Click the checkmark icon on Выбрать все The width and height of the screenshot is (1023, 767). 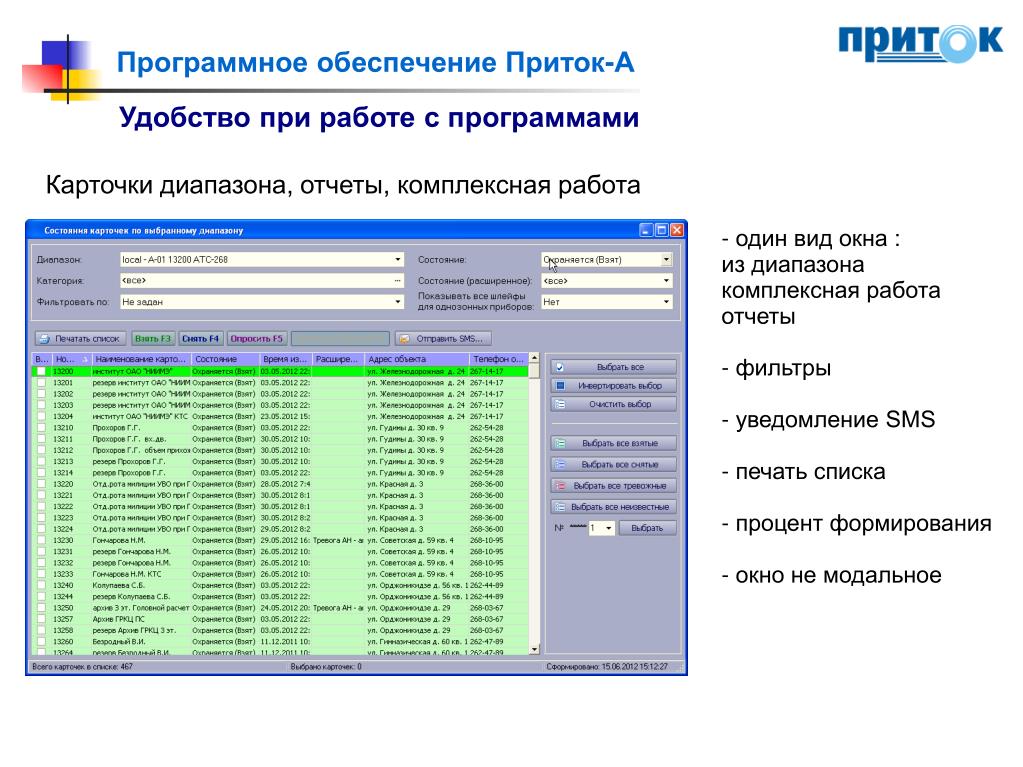coord(560,367)
